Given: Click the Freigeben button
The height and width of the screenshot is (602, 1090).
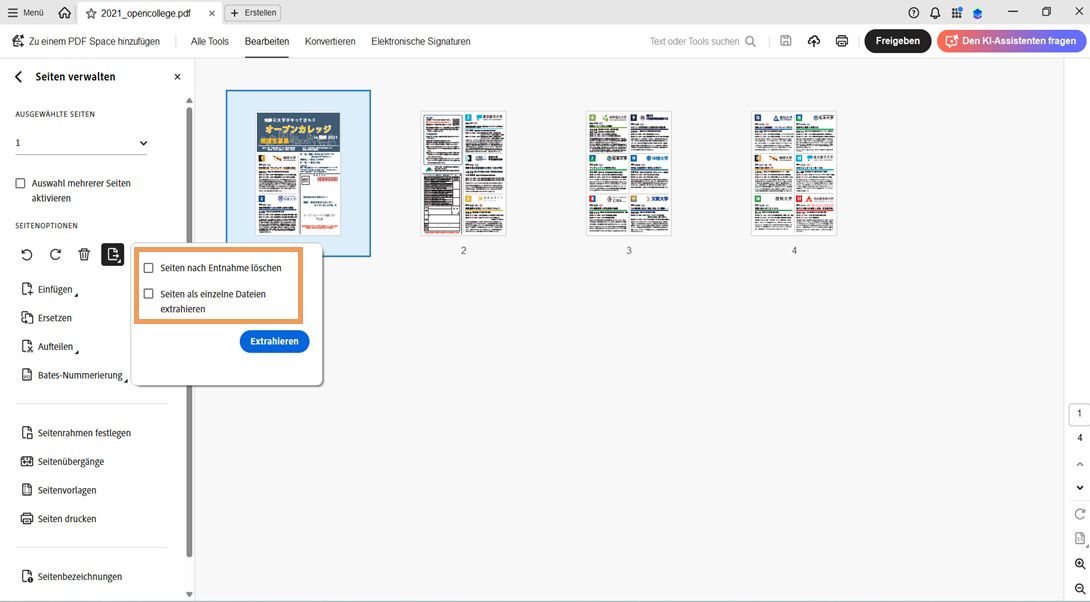Looking at the screenshot, I should click(x=897, y=41).
